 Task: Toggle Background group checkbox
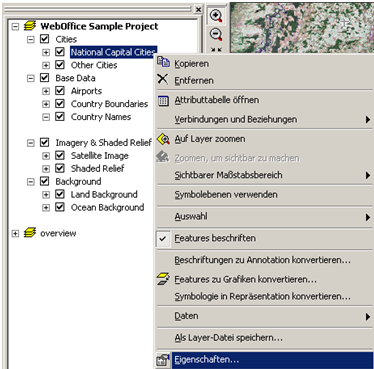click(45, 181)
